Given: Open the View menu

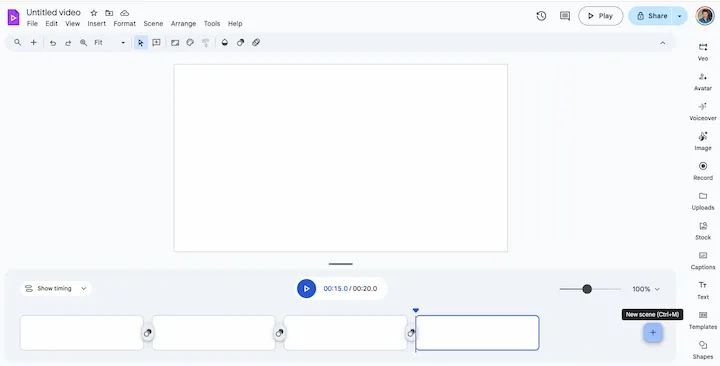Looking at the screenshot, I should tap(73, 23).
